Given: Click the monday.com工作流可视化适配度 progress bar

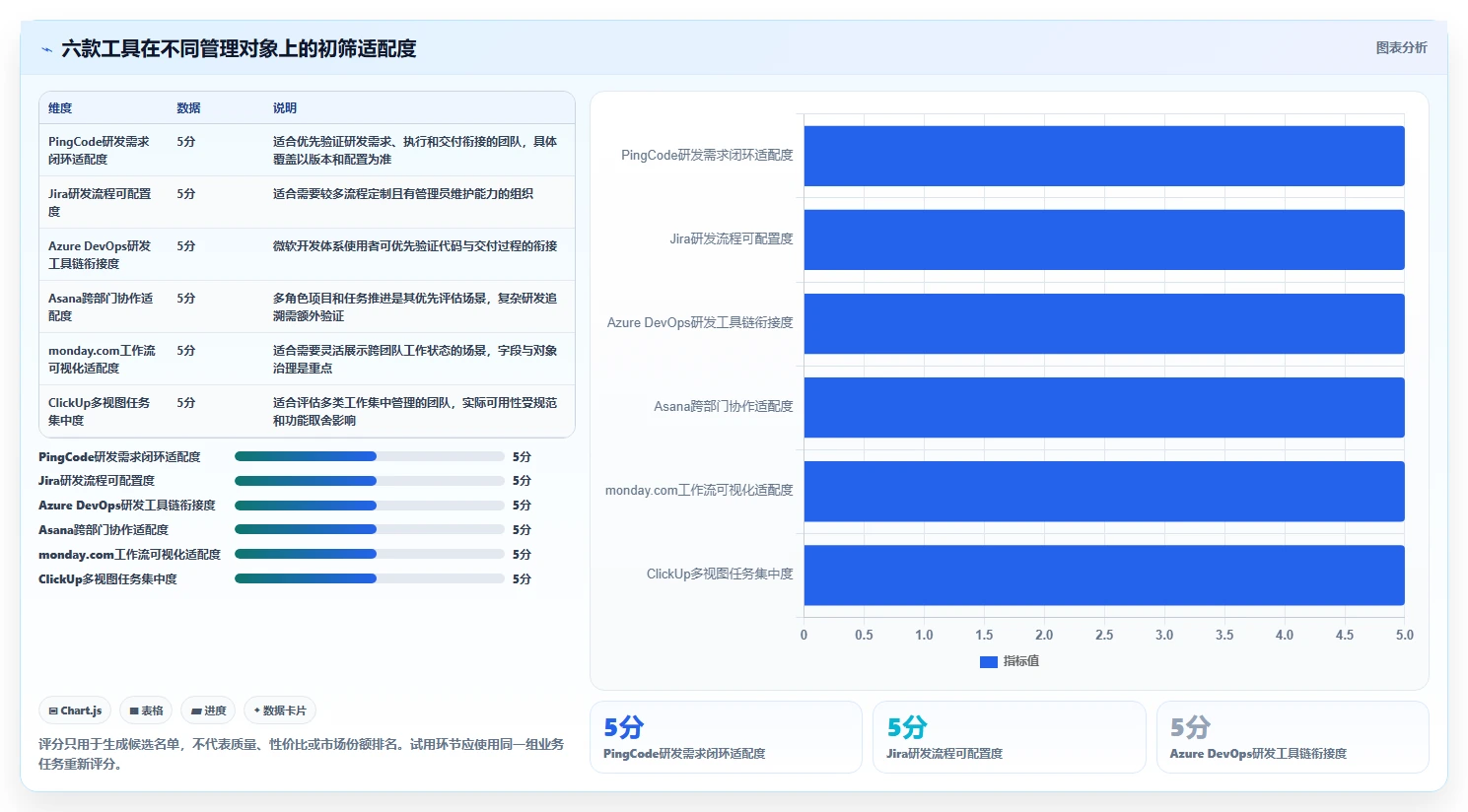Looking at the screenshot, I should click(x=370, y=554).
